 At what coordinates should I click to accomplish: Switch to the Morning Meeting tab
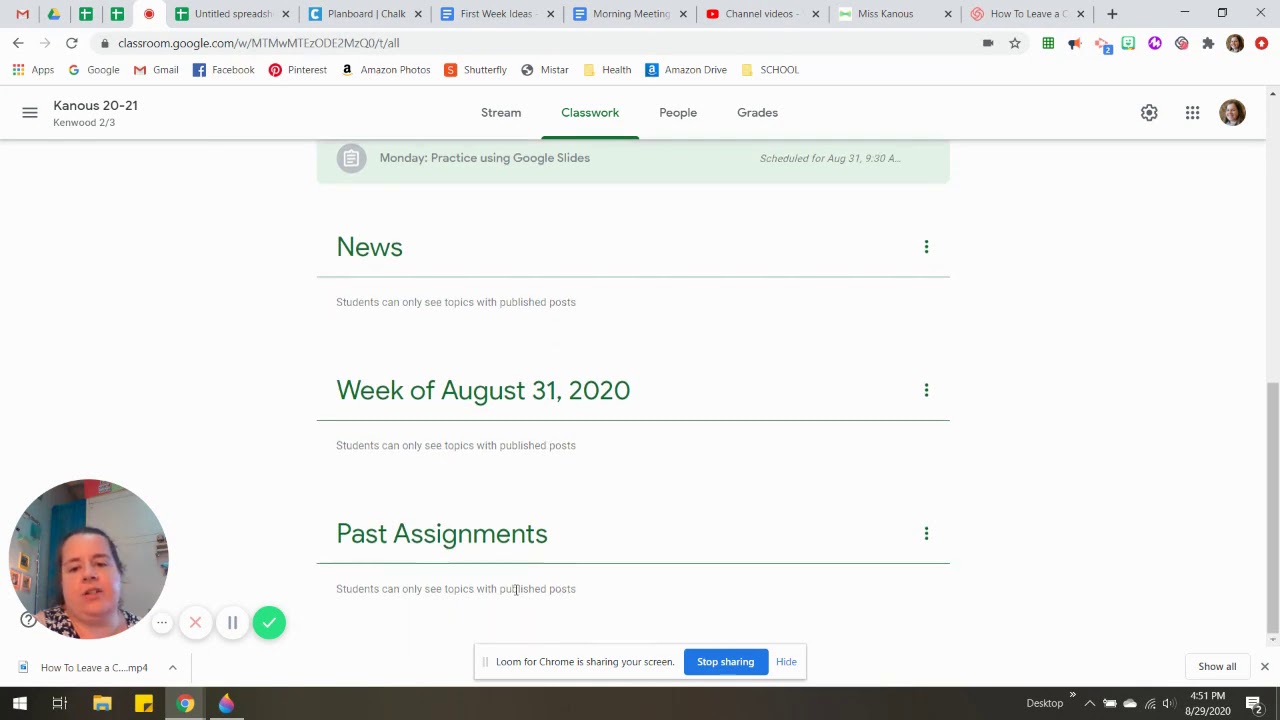click(x=630, y=14)
